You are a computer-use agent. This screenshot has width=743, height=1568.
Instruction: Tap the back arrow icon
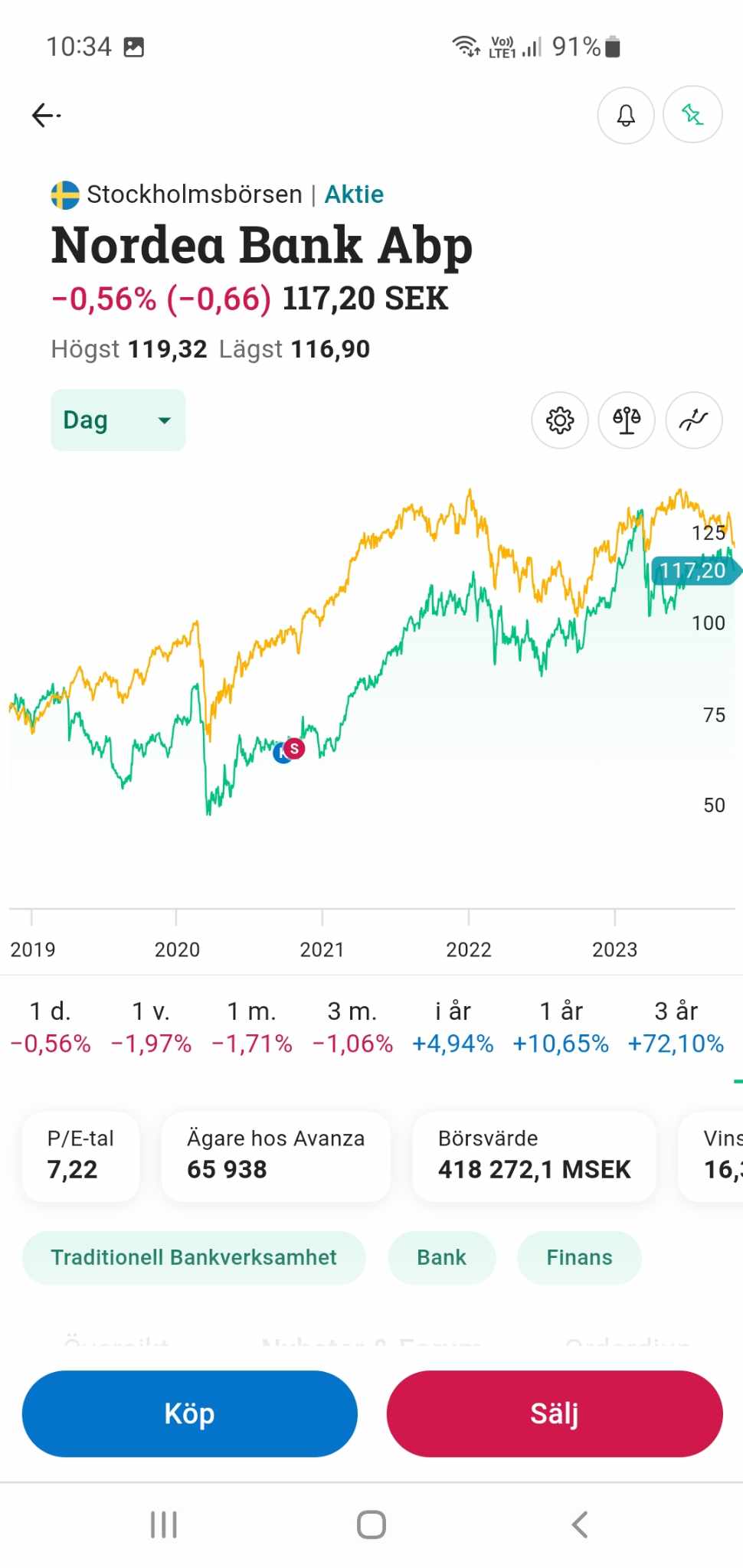pyautogui.click(x=46, y=116)
